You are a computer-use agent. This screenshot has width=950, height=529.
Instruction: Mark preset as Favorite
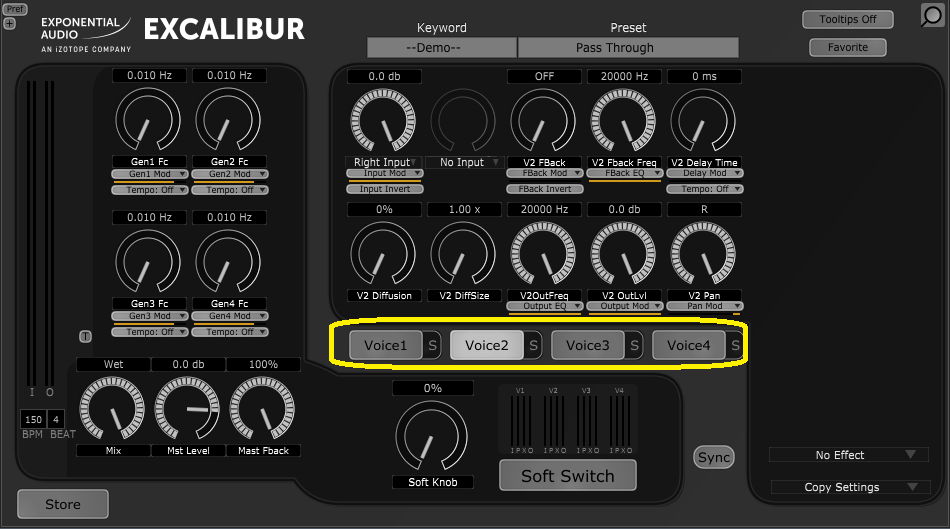coord(848,47)
